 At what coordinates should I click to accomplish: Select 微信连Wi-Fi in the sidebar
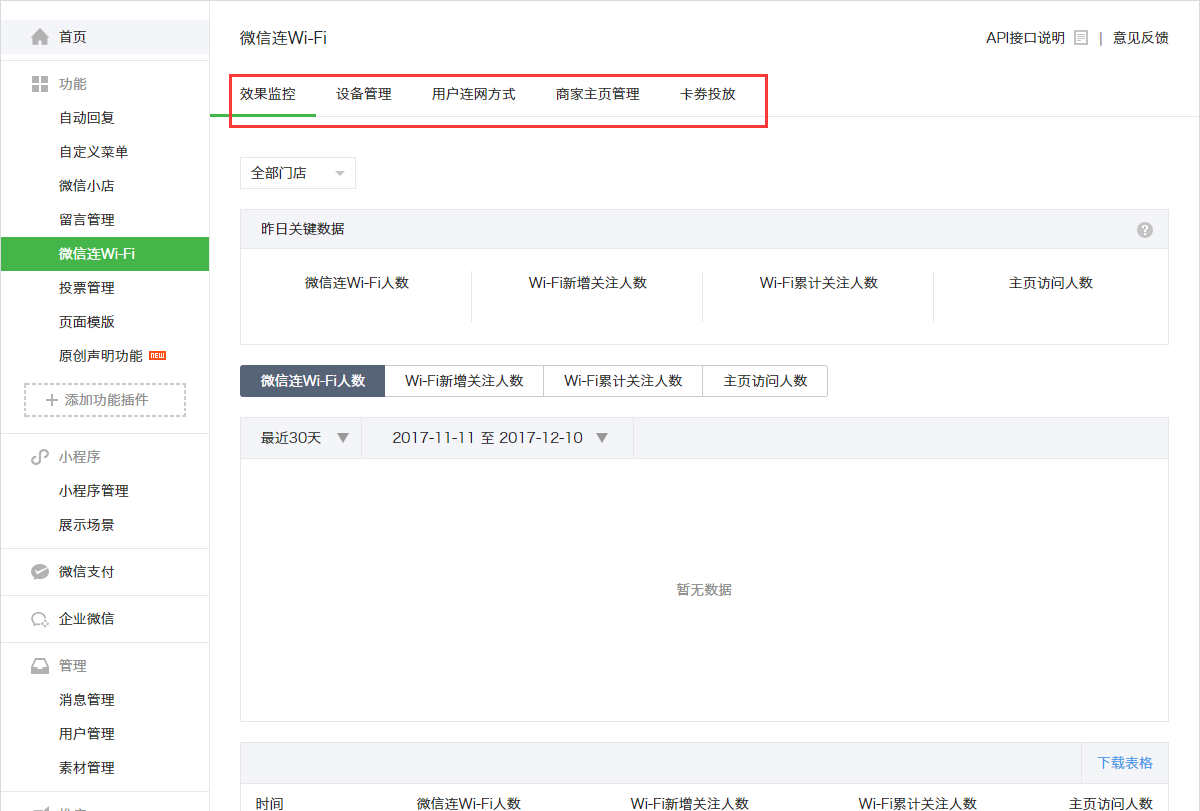tap(105, 254)
